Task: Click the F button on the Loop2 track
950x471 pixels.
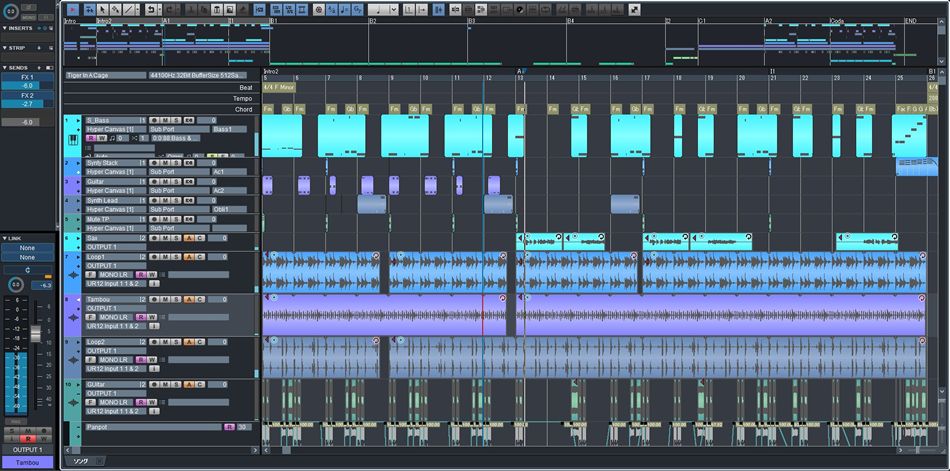Action: pyautogui.click(x=90, y=360)
